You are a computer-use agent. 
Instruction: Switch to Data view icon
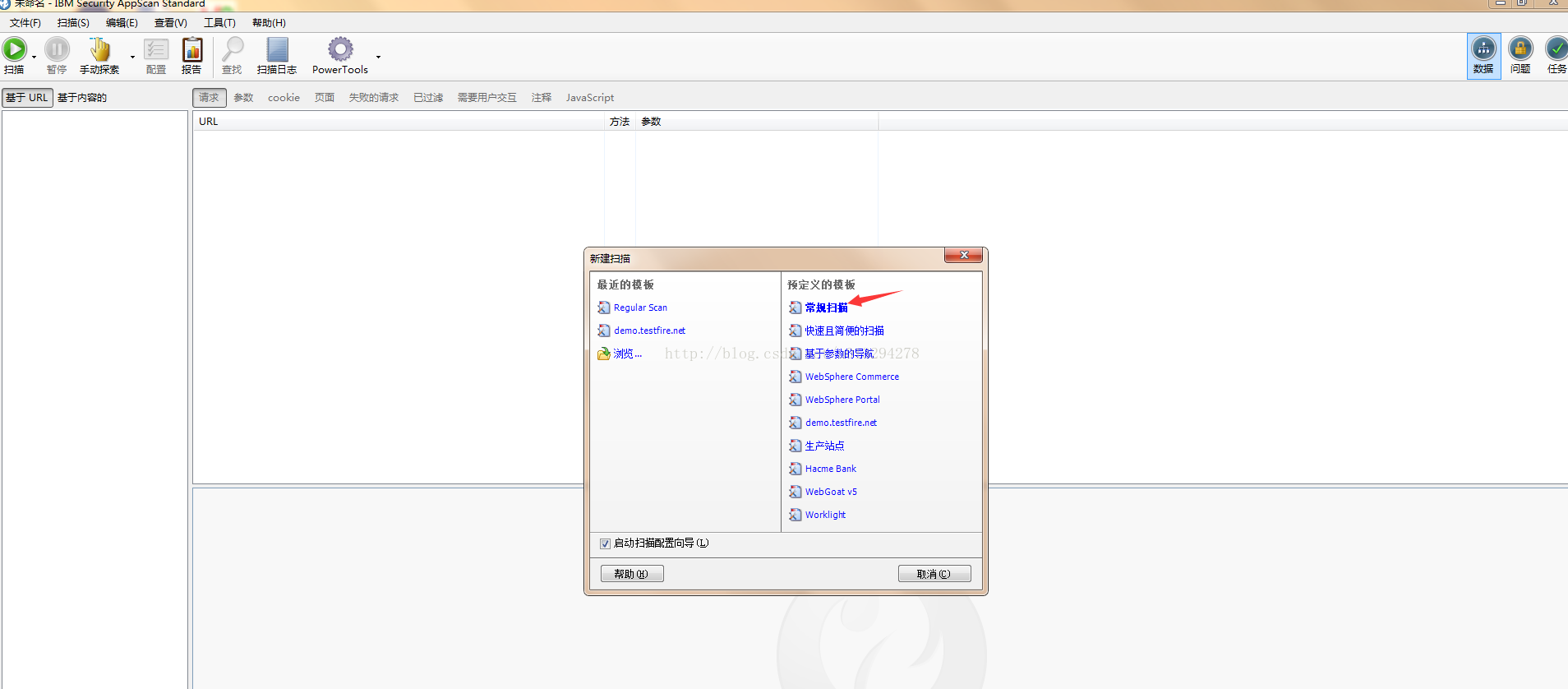1483,49
